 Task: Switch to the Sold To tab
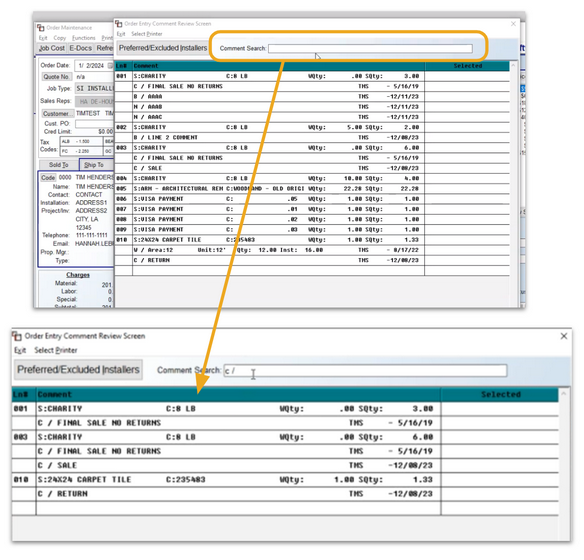tap(59, 165)
